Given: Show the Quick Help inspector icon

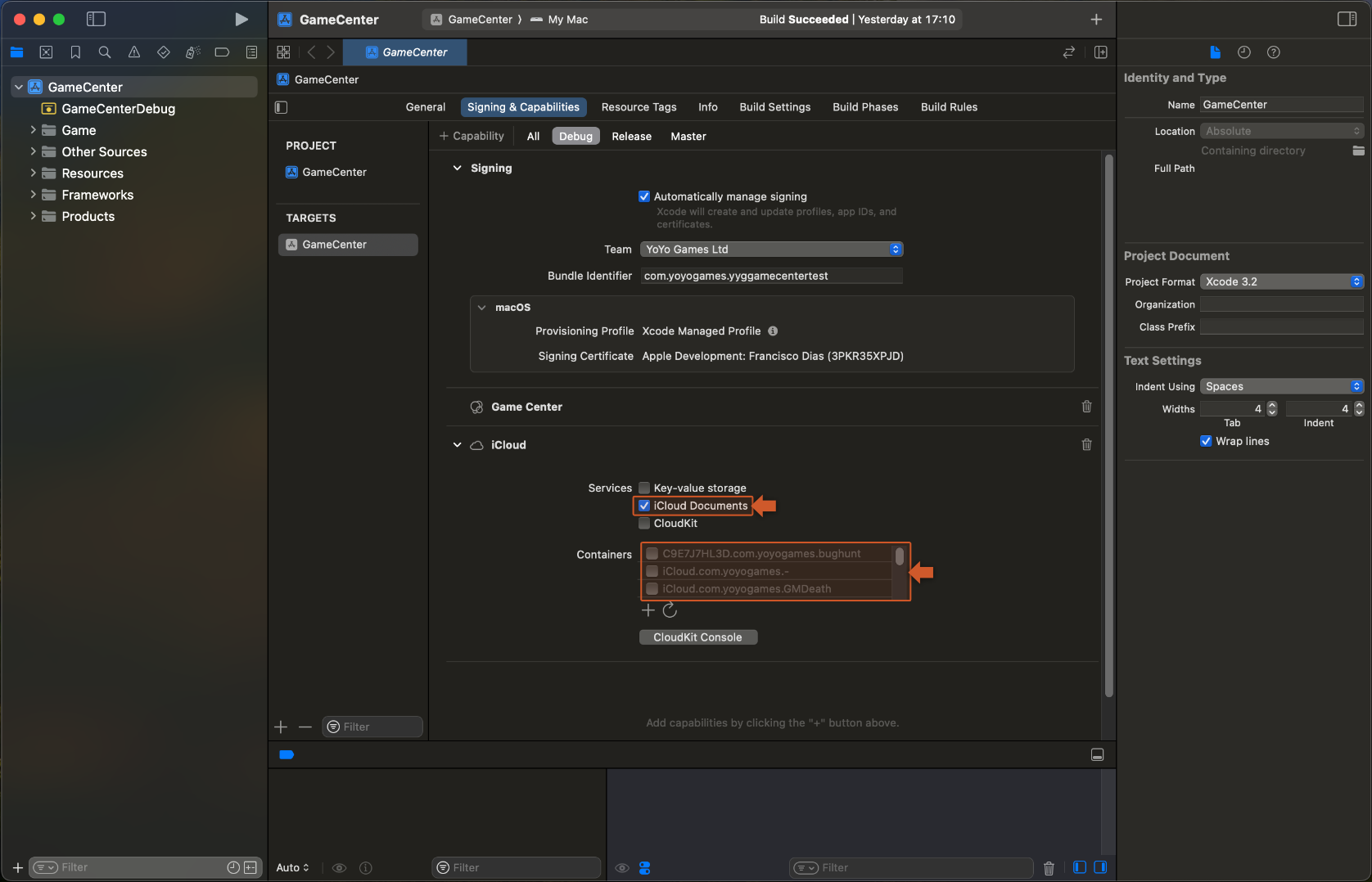Looking at the screenshot, I should (1274, 52).
